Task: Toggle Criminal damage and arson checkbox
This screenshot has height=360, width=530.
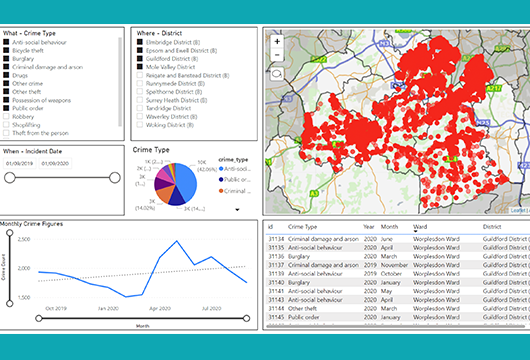Action: point(6,67)
